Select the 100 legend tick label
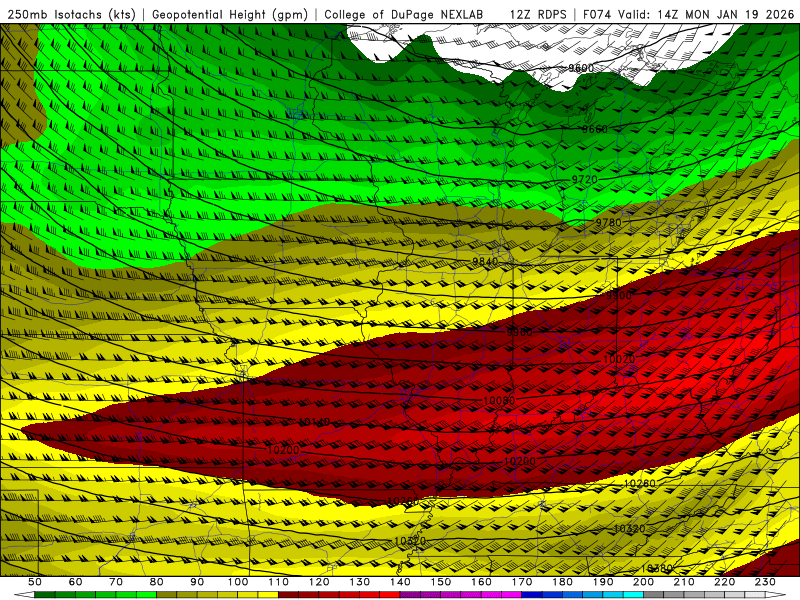This screenshot has height=600, width=800. [238, 582]
